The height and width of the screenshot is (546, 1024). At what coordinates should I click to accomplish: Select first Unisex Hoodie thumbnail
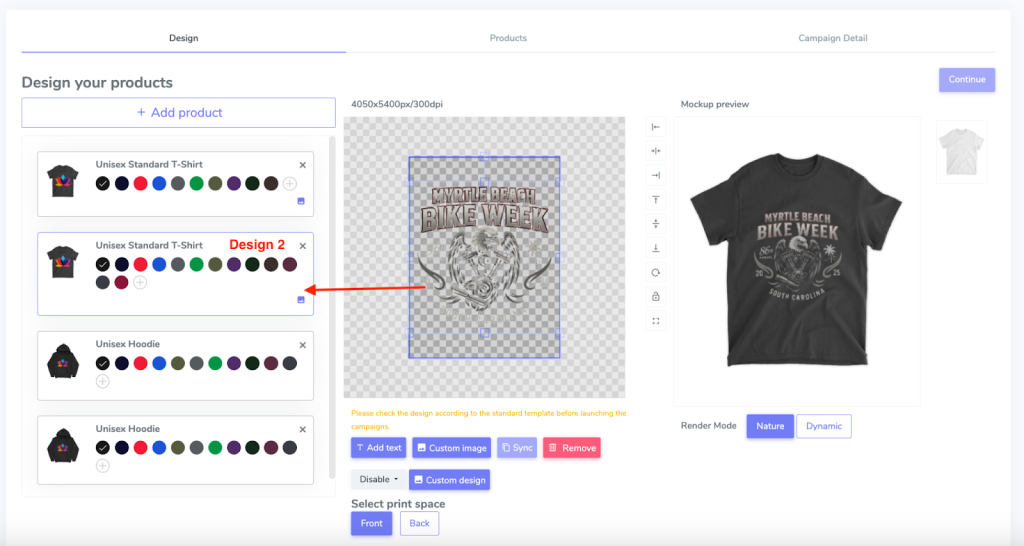click(x=63, y=361)
